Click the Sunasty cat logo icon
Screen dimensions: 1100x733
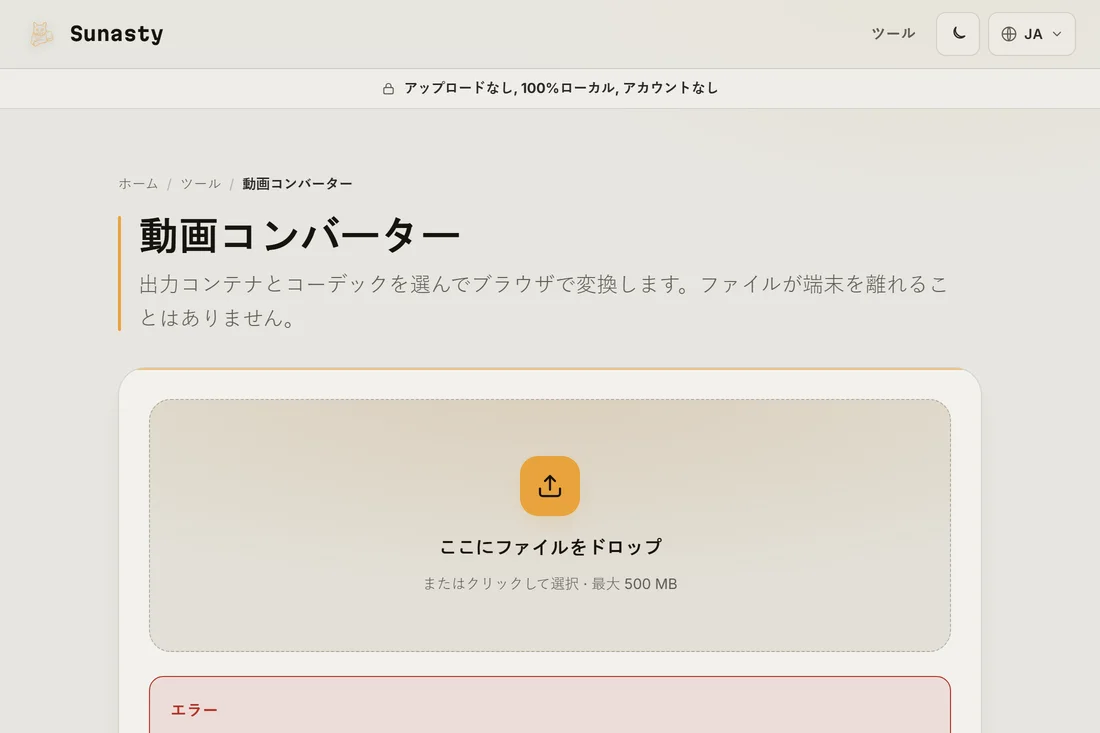pyautogui.click(x=41, y=34)
